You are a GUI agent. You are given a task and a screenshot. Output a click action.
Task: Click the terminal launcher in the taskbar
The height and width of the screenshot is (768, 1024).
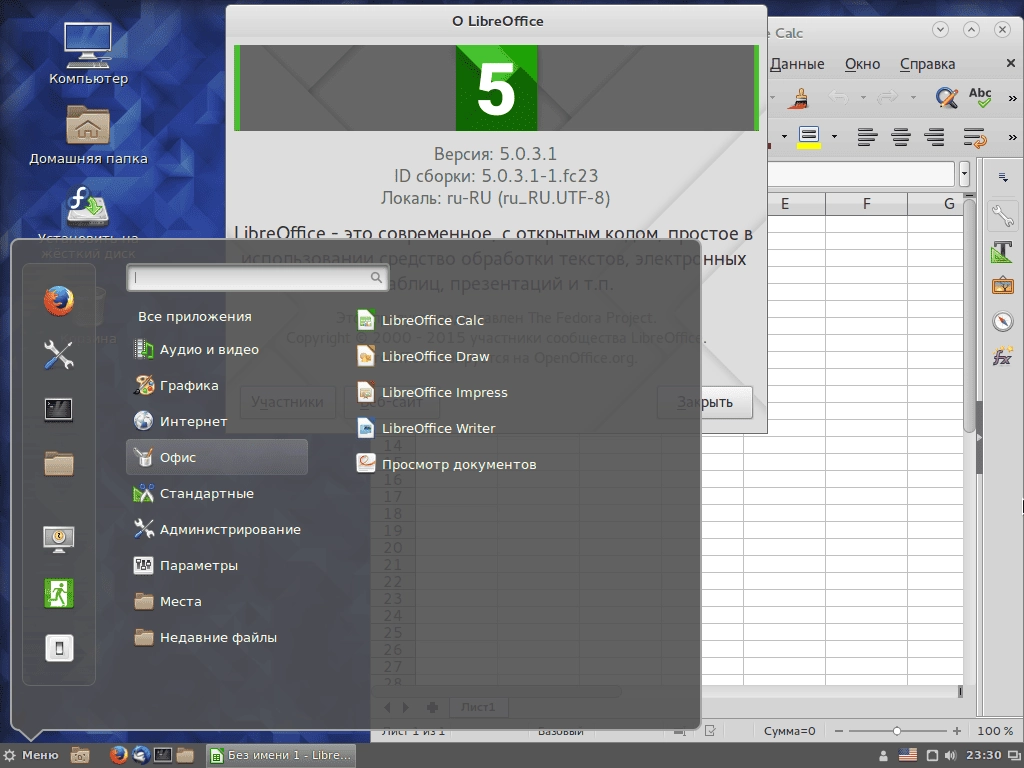[163, 755]
